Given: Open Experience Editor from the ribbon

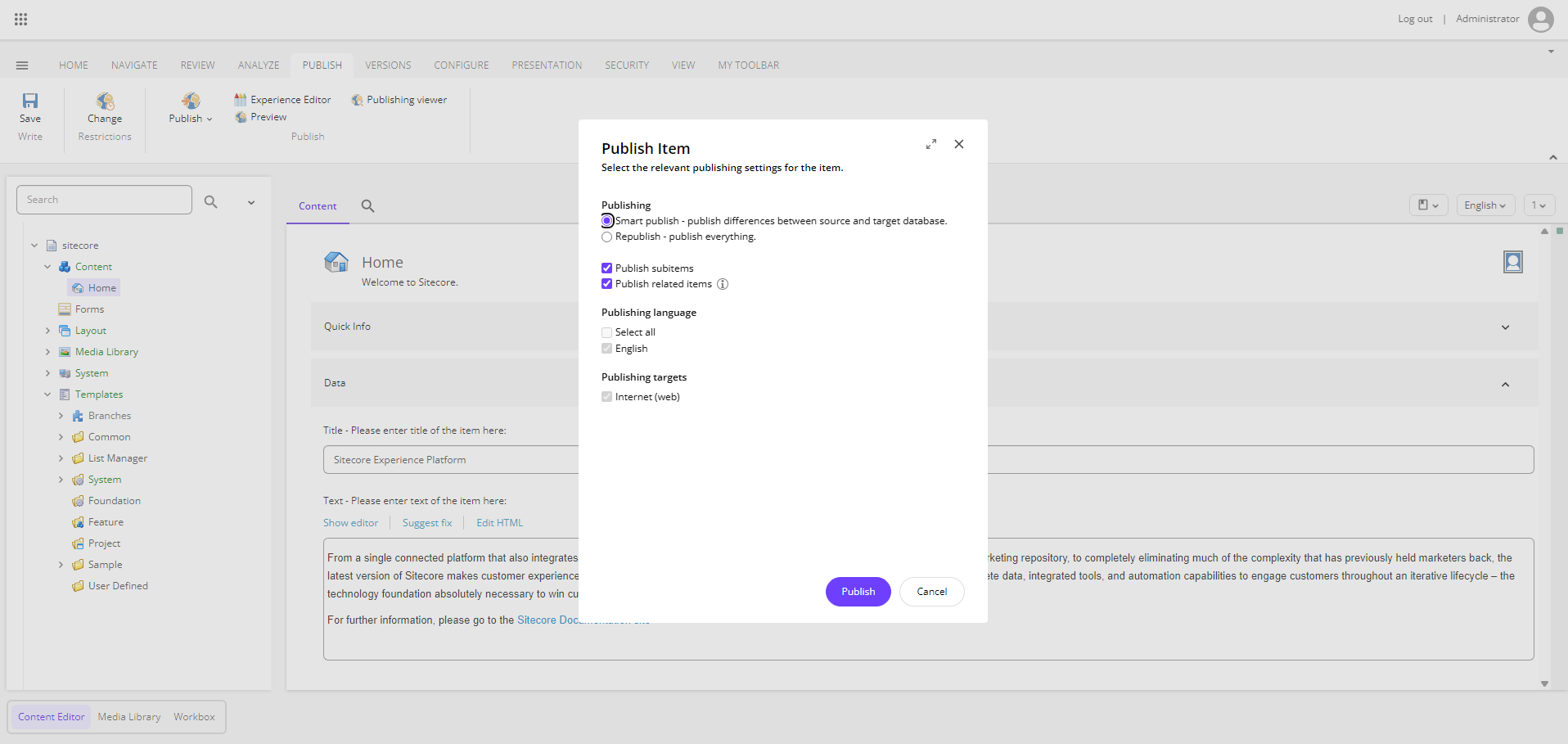Looking at the screenshot, I should coord(282,100).
